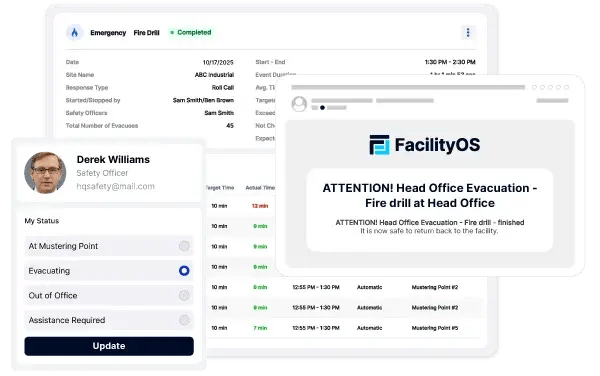Screen dimensions: 600x376
Task: Select the At Mustering Point status
Action: point(109,246)
